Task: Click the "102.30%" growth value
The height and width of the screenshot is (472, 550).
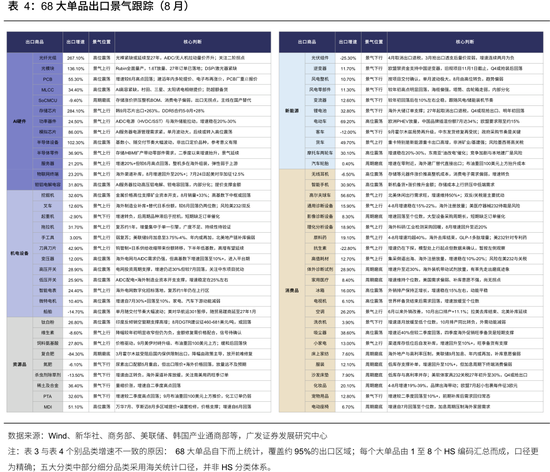Action: point(76,143)
